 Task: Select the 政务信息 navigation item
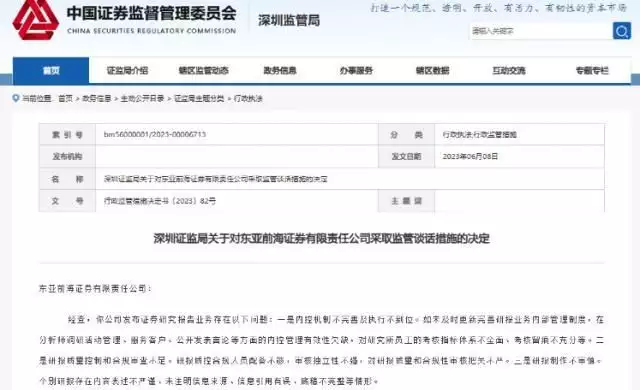[x=280, y=71]
